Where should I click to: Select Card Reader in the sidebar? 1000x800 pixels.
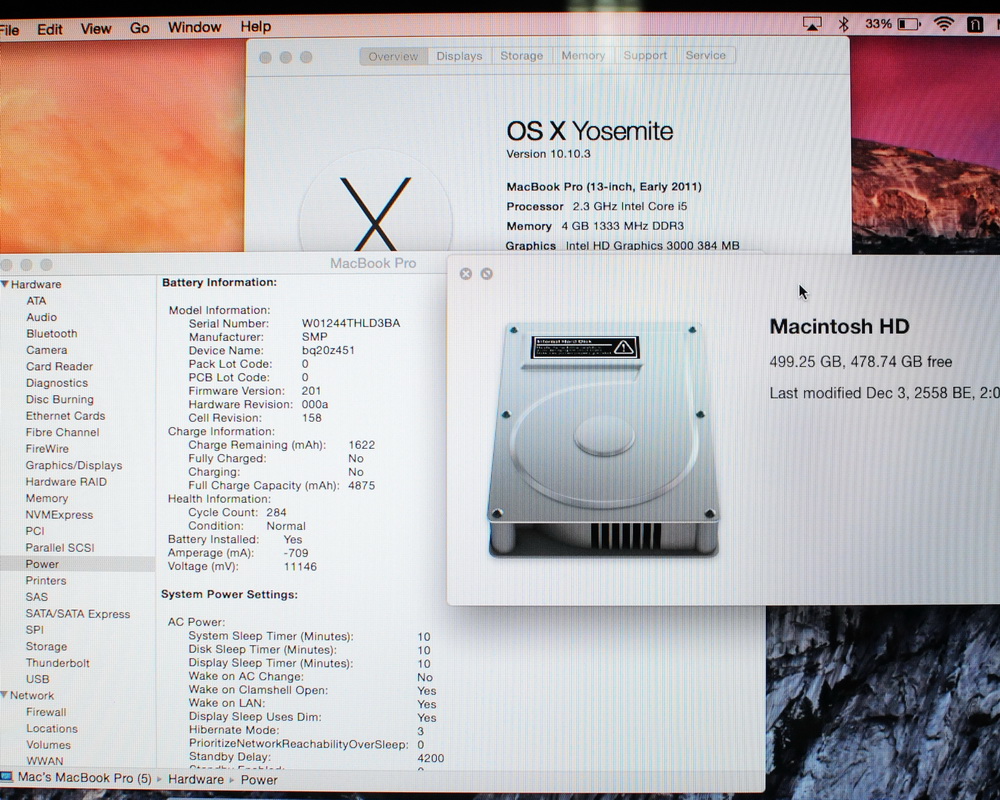pyautogui.click(x=59, y=366)
